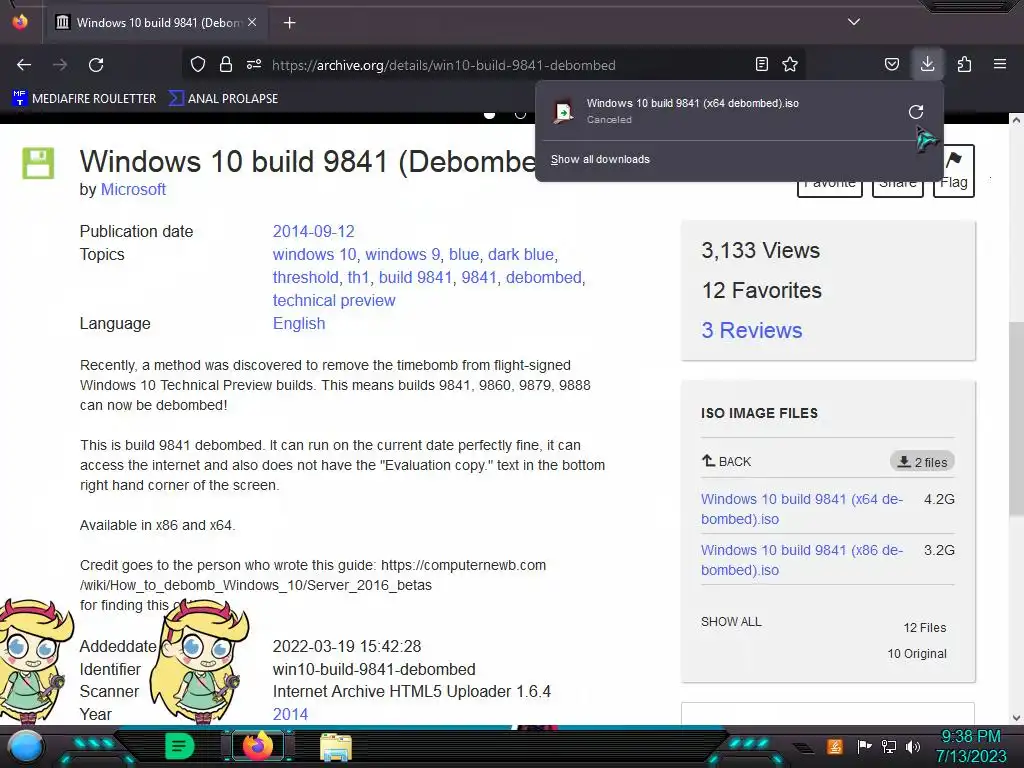
Task: Click SHOW ALL files link
Action: coord(731,622)
